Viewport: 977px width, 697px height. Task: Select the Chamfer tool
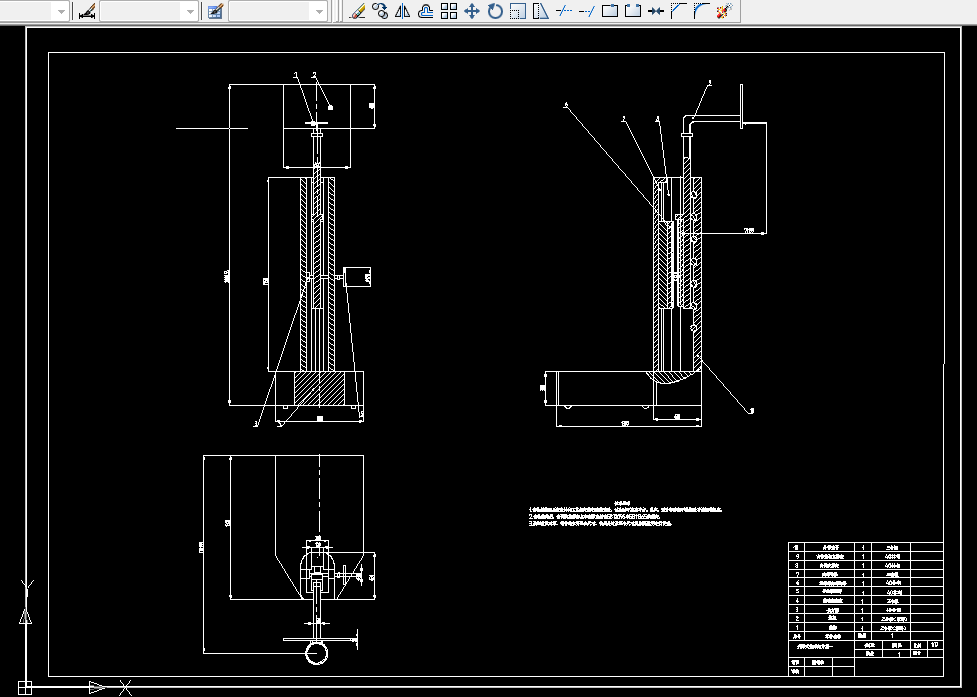point(679,11)
